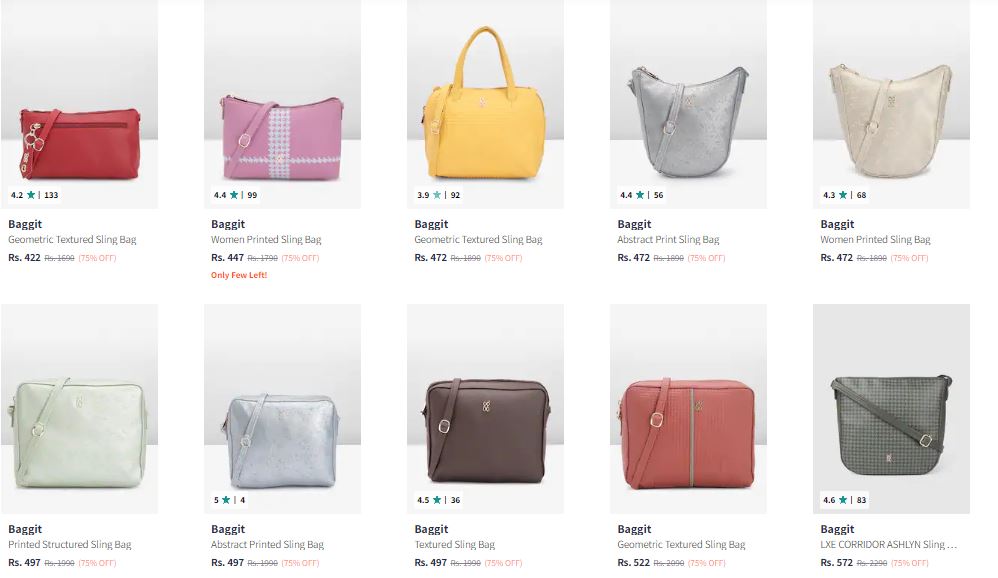This screenshot has height=578, width=998.
Task: Open the silver Abstract Print Sling Bag image
Action: pyautogui.click(x=689, y=104)
